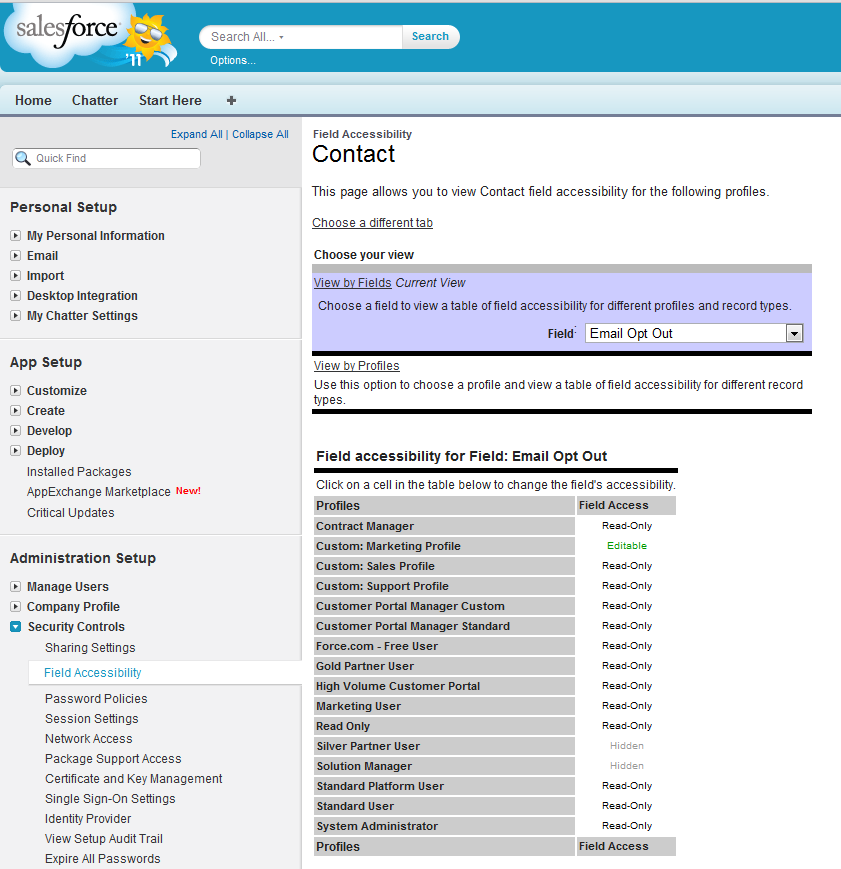Image resolution: width=841 pixels, height=869 pixels.
Task: Select Field Accessibility in sidebar
Action: coord(93,673)
